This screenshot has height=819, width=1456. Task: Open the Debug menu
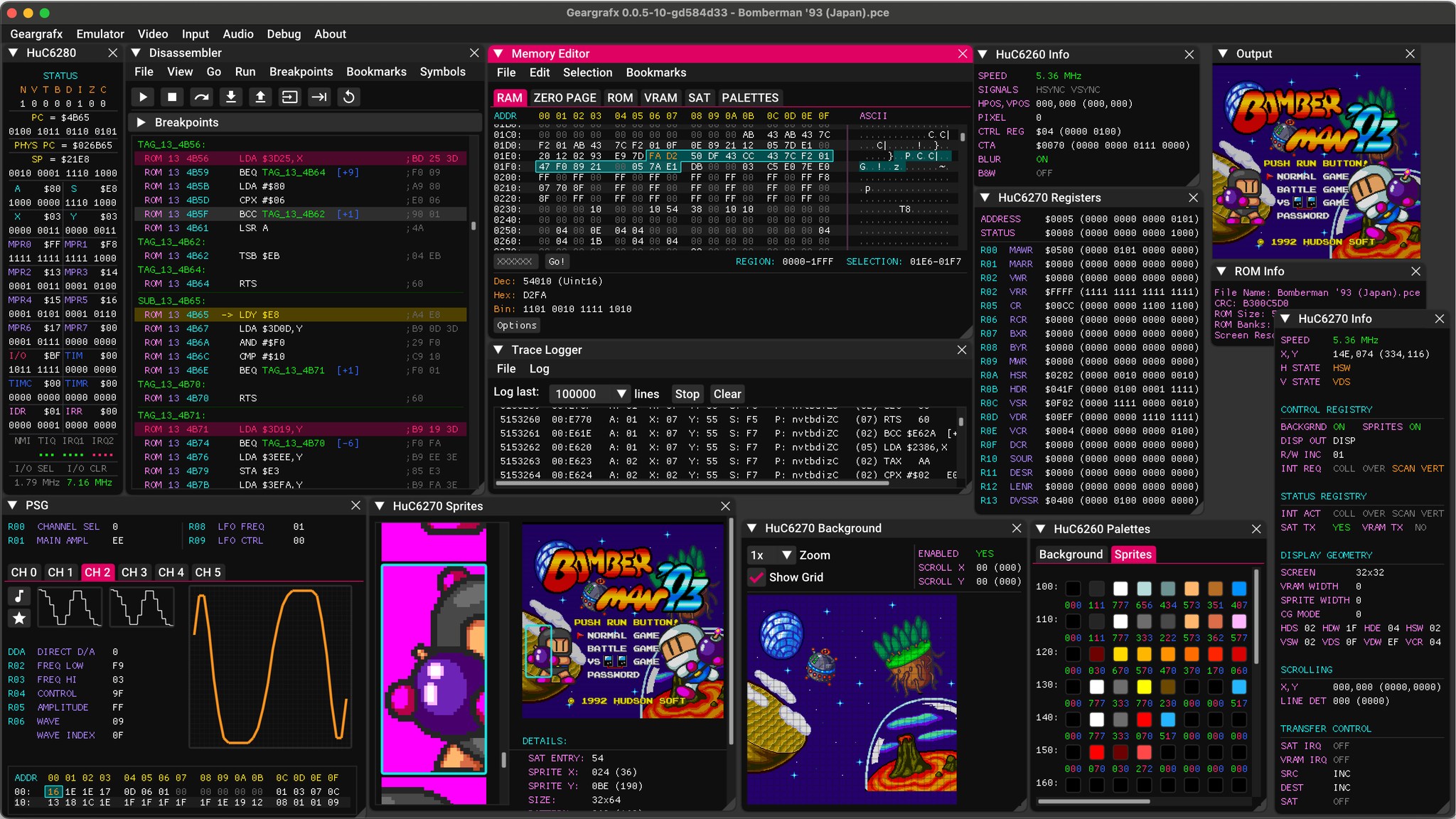[284, 34]
